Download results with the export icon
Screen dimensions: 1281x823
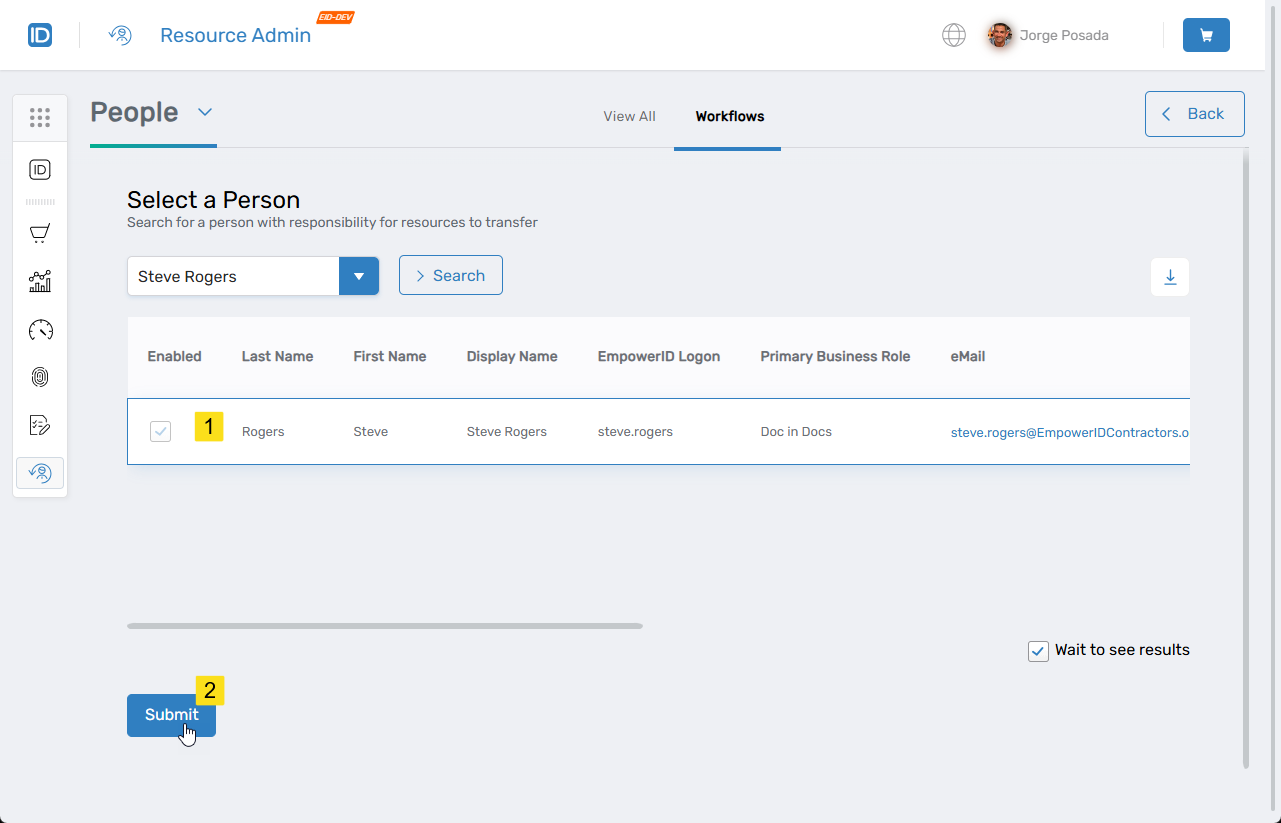[1170, 277]
